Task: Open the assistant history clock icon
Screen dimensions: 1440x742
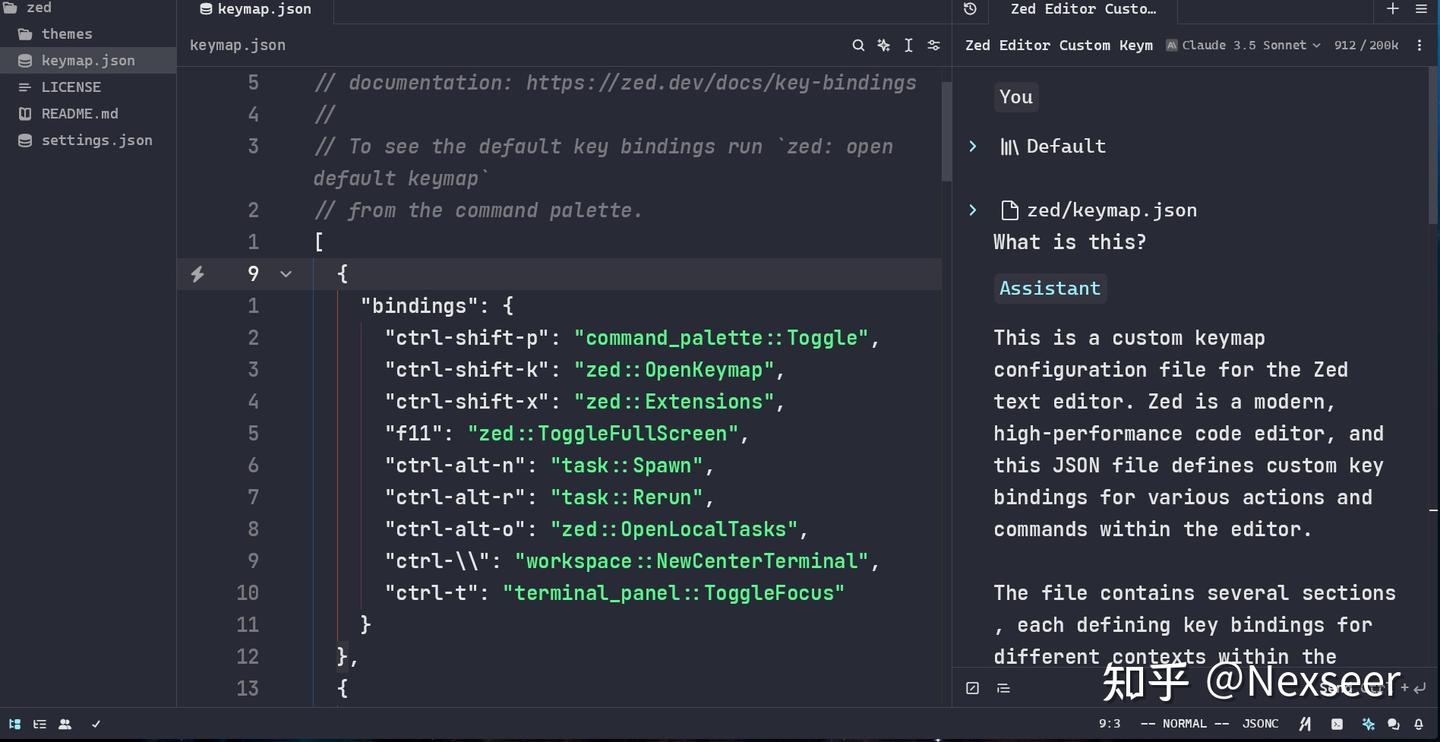Action: [x=970, y=9]
